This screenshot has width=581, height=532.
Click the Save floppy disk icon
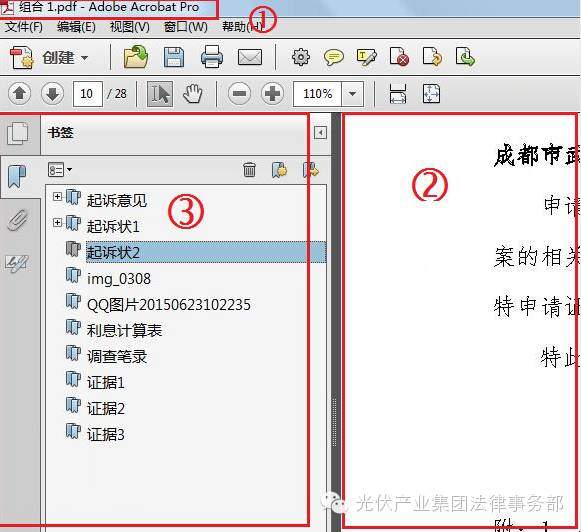(x=174, y=57)
